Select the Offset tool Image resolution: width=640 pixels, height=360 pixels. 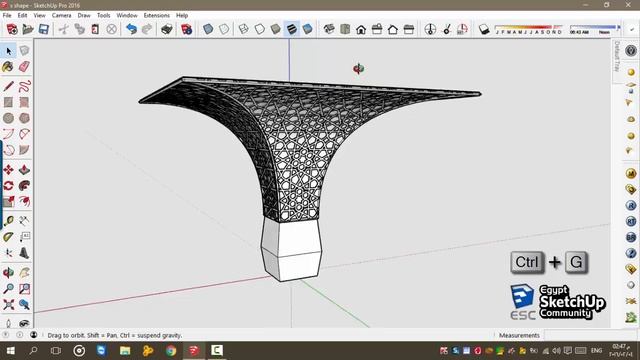click(24, 201)
